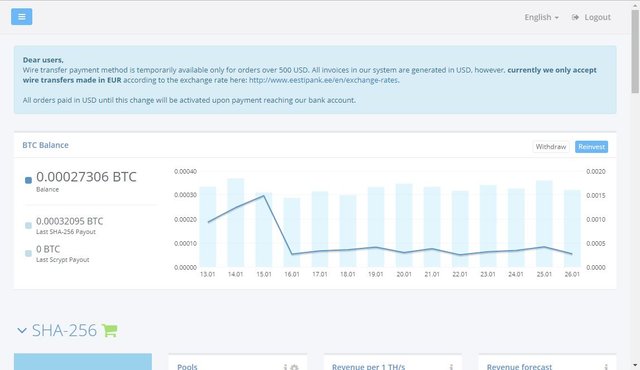640x370 pixels.
Task: Click the Reinvest button
Action: (x=591, y=147)
